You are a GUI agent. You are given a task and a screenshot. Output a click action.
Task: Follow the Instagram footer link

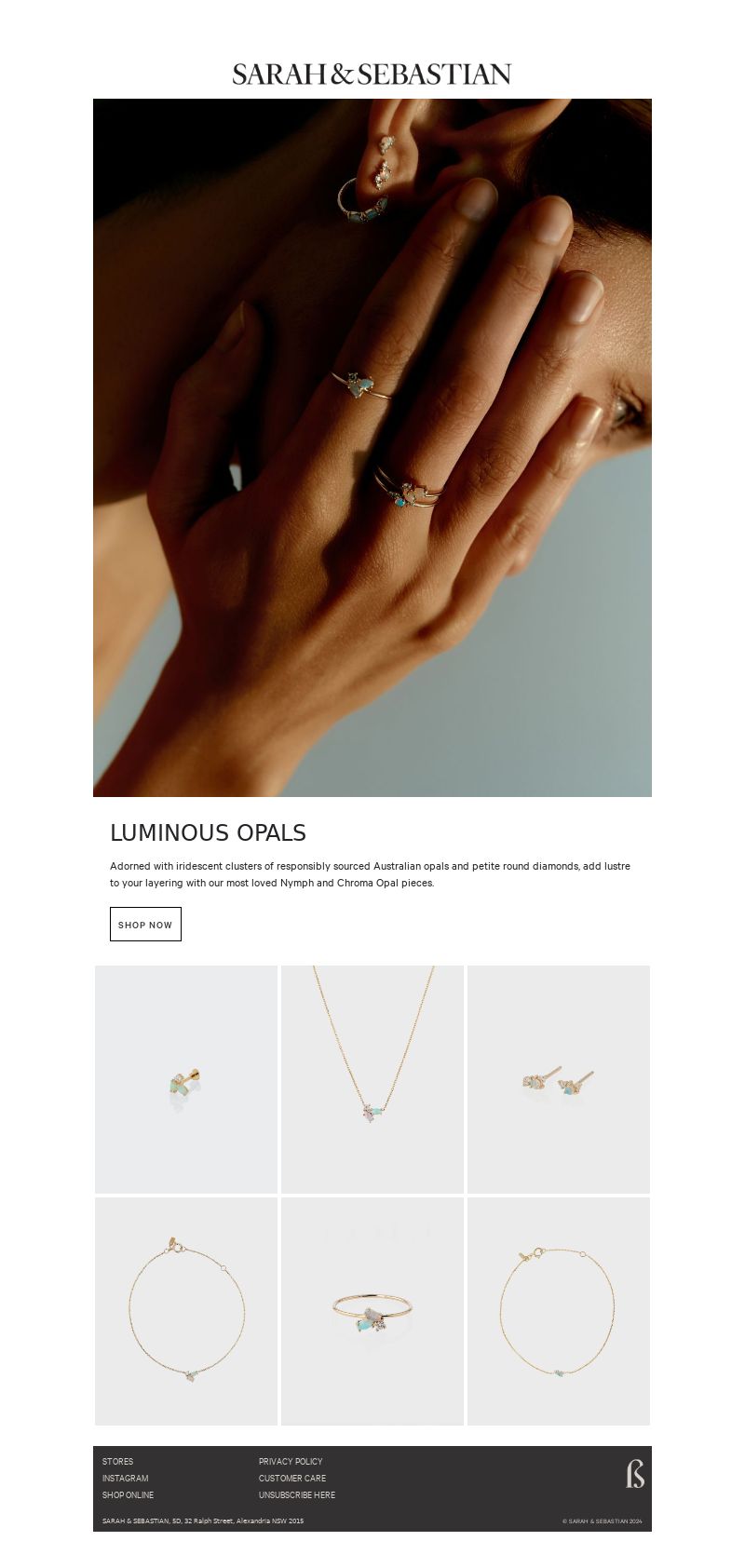point(125,1479)
